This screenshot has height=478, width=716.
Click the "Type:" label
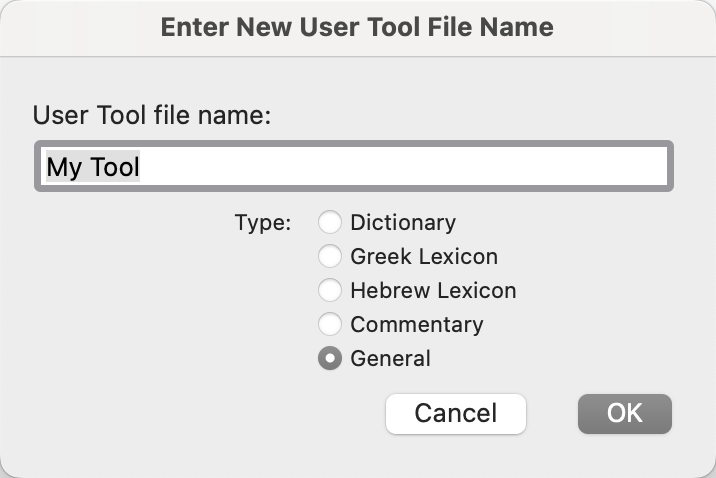pyautogui.click(x=263, y=222)
